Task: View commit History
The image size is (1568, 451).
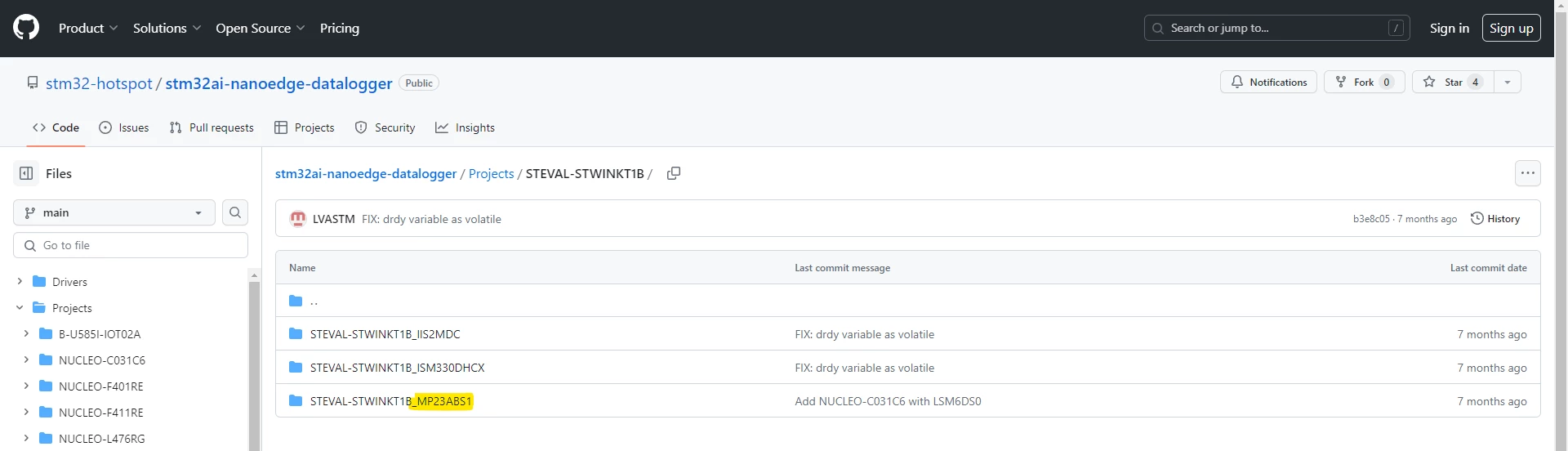Action: pos(1495,219)
